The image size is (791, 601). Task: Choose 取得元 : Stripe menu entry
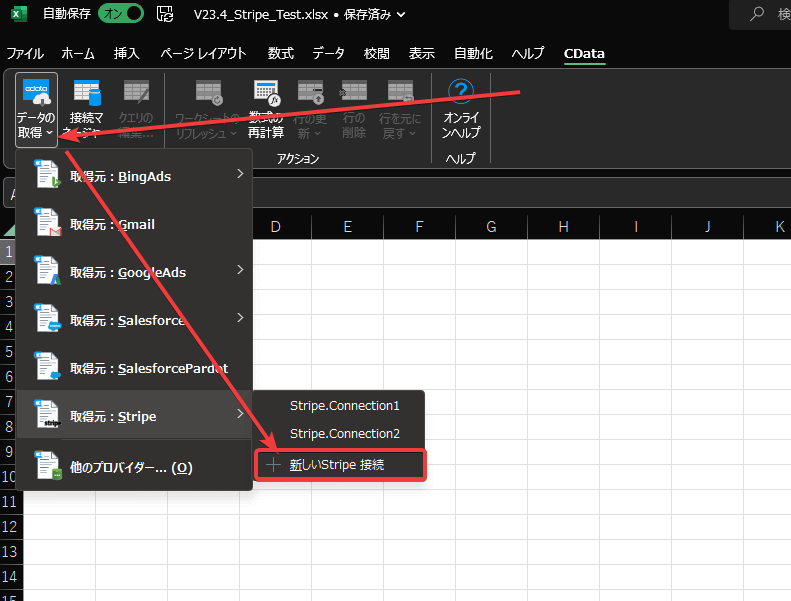pyautogui.click(x=134, y=415)
